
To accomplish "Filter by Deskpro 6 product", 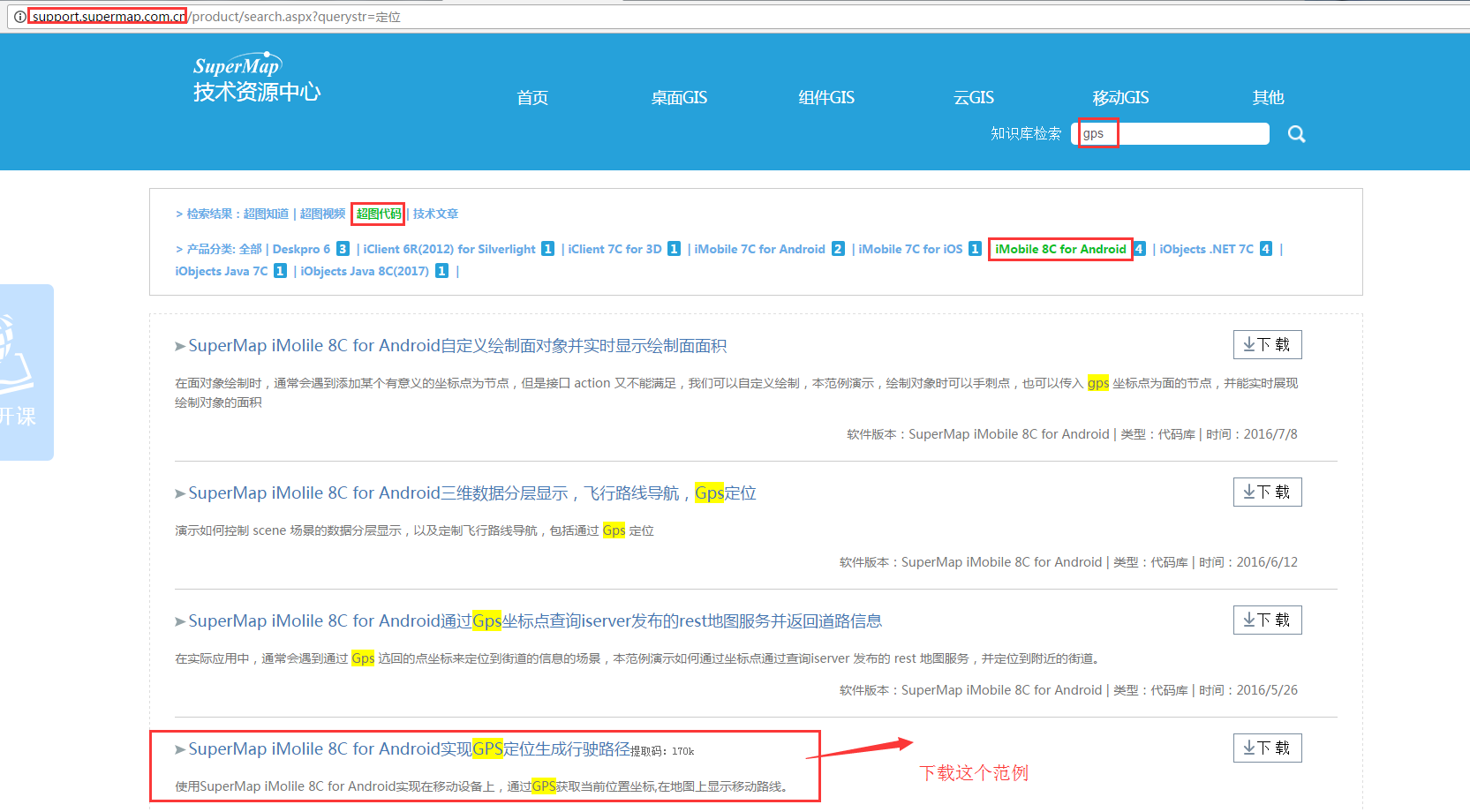I will click(301, 249).
